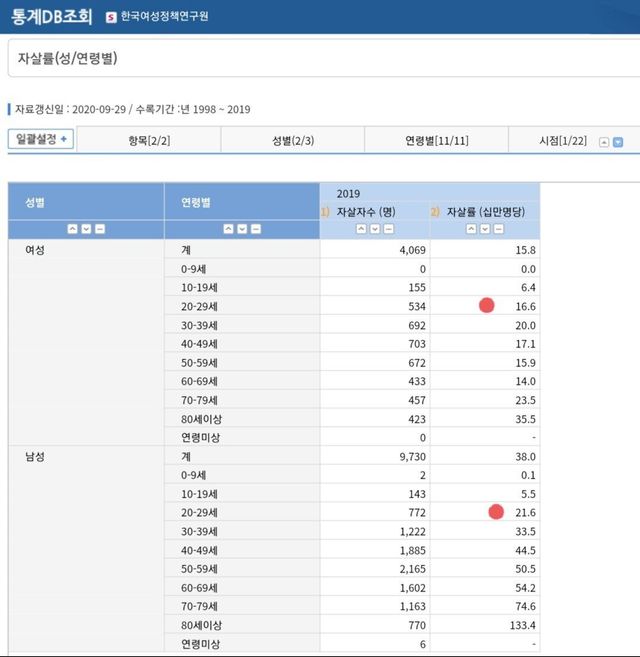Click the 통계DB조회 page title
The height and width of the screenshot is (657, 640).
click(x=52, y=17)
